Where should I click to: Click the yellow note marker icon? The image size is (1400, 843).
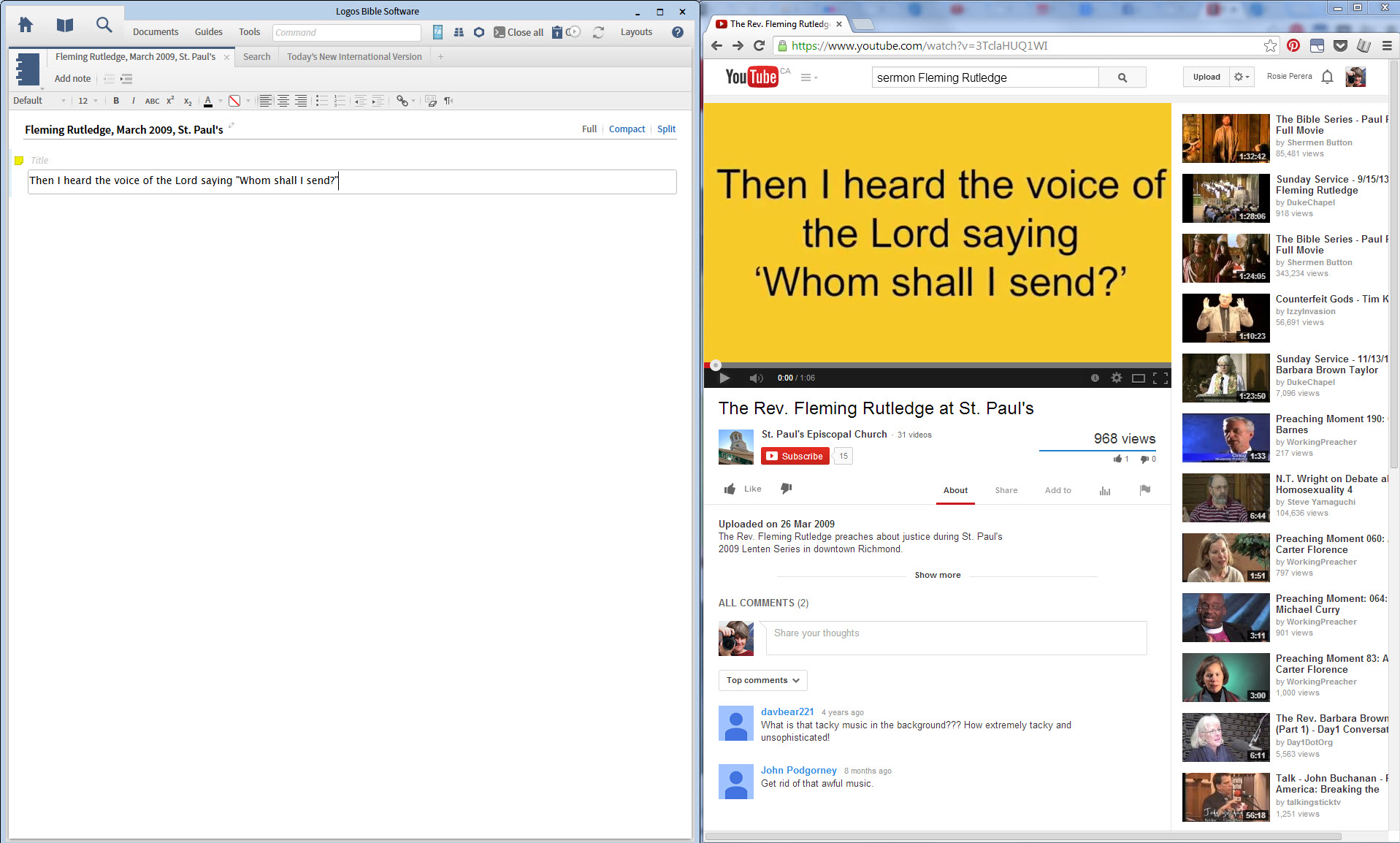[x=19, y=161]
